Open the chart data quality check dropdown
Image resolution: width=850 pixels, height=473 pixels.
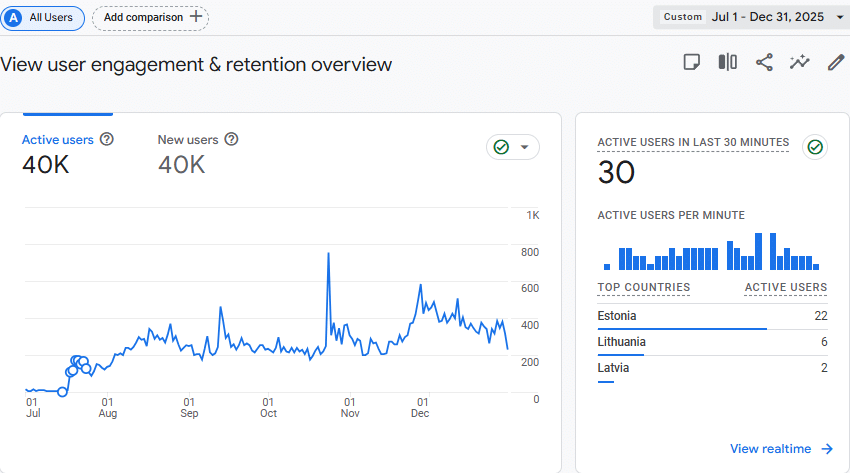point(513,147)
